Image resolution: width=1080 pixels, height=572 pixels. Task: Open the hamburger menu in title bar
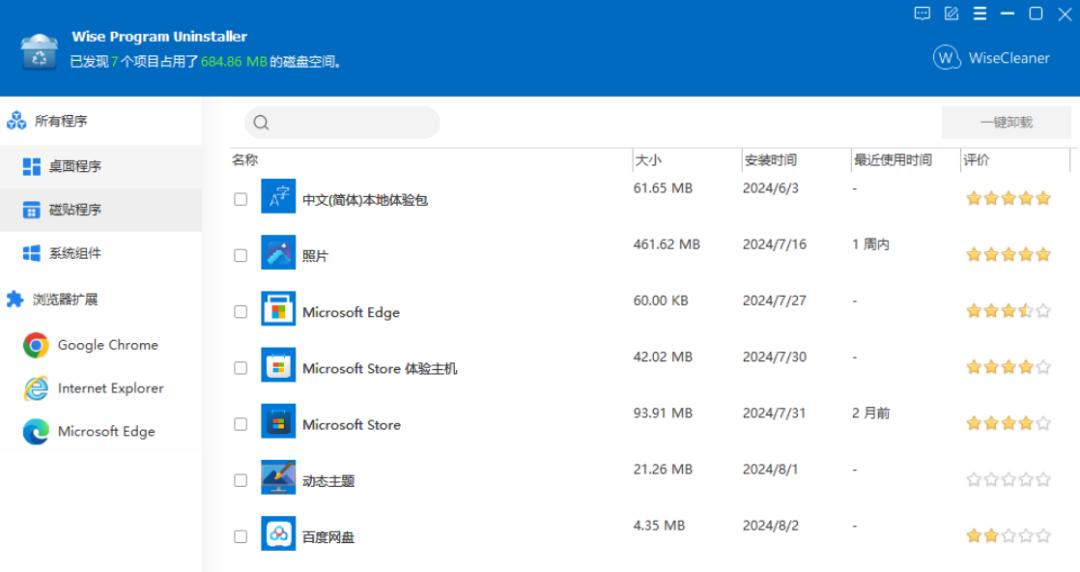(x=979, y=13)
